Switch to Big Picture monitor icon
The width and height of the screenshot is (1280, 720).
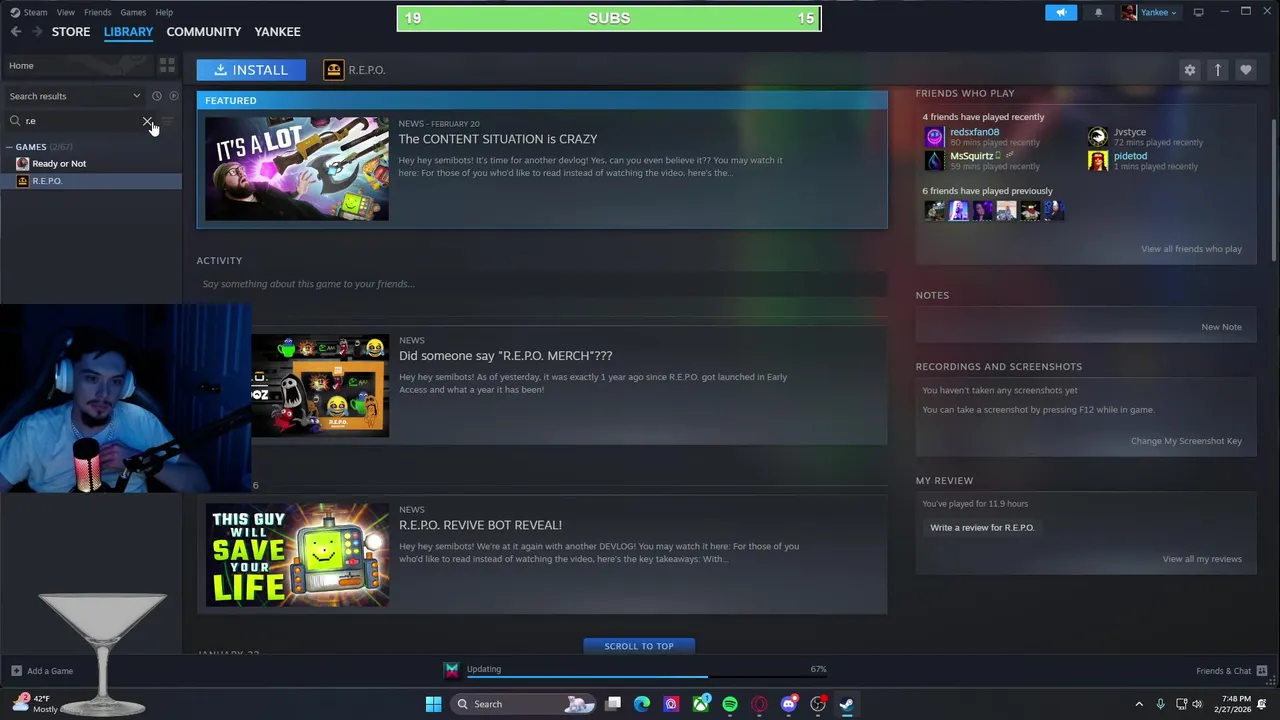pos(1198,12)
